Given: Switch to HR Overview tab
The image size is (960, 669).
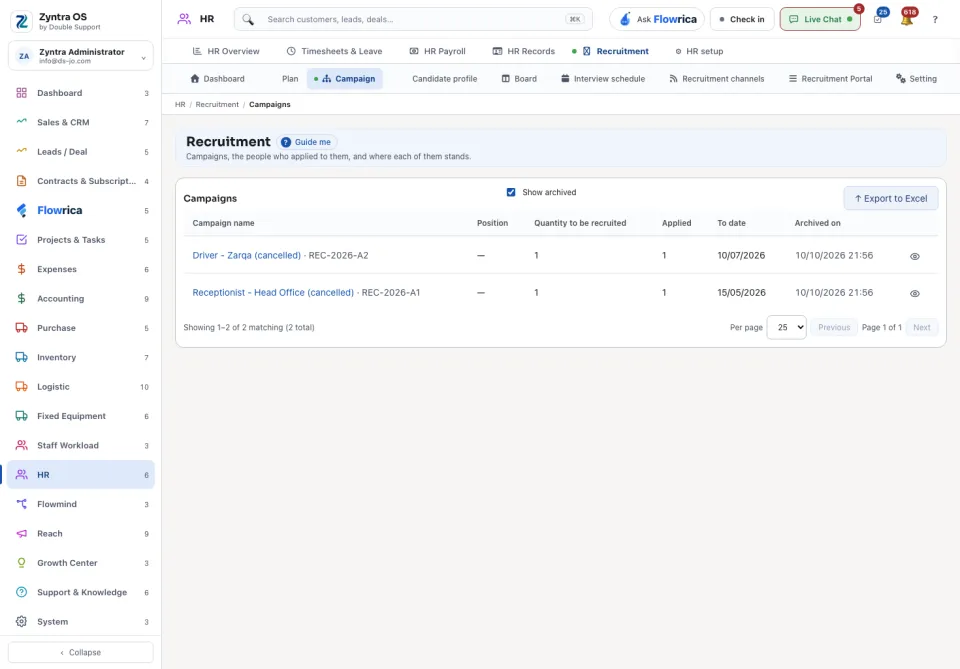Looking at the screenshot, I should (226, 51).
